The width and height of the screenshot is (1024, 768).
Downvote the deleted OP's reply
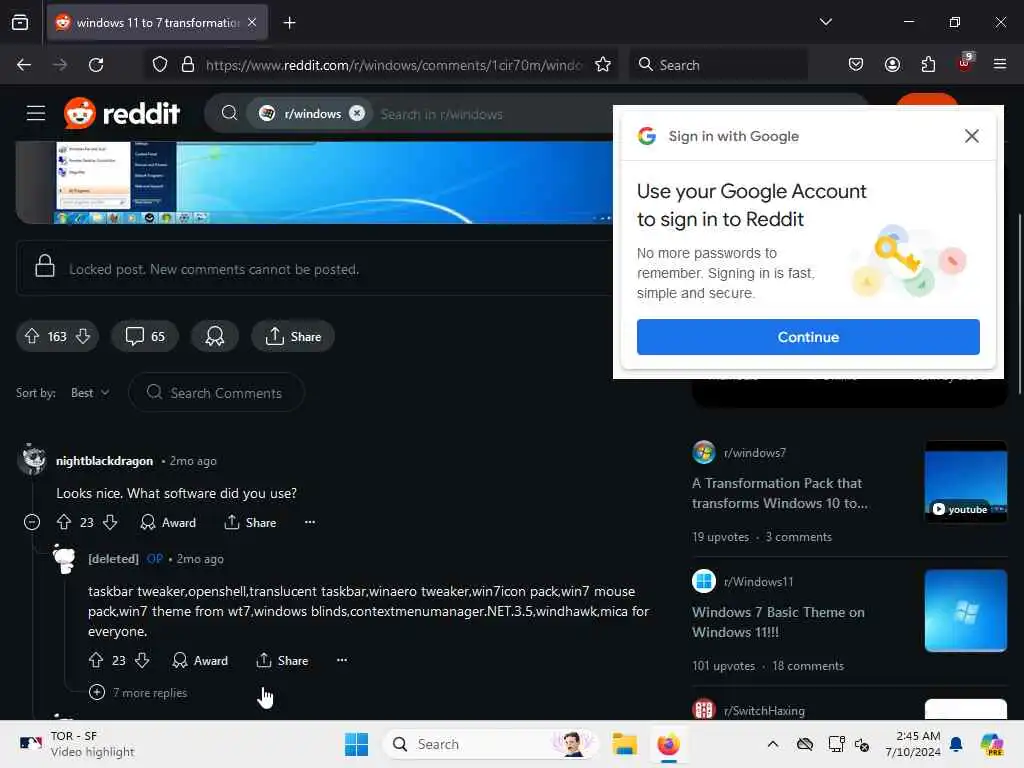[x=142, y=660]
